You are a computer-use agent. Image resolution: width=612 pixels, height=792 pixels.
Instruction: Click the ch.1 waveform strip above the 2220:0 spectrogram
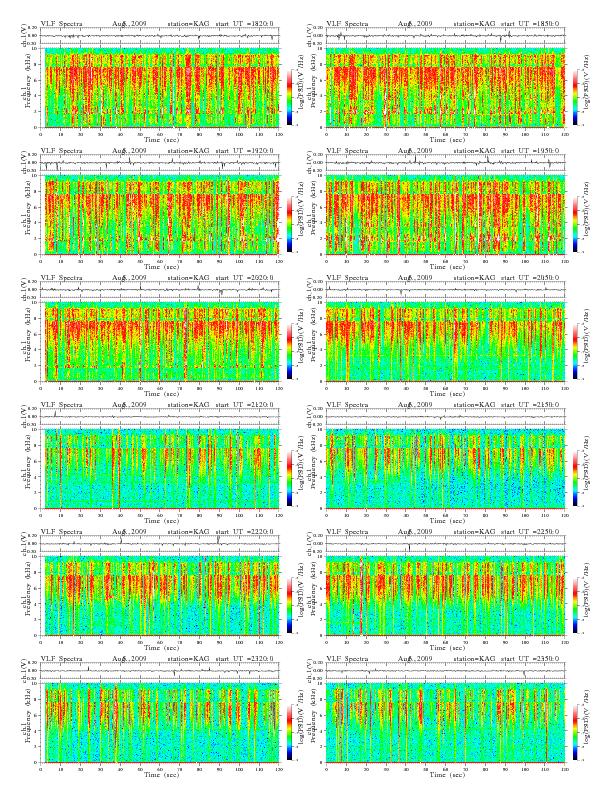[160, 544]
